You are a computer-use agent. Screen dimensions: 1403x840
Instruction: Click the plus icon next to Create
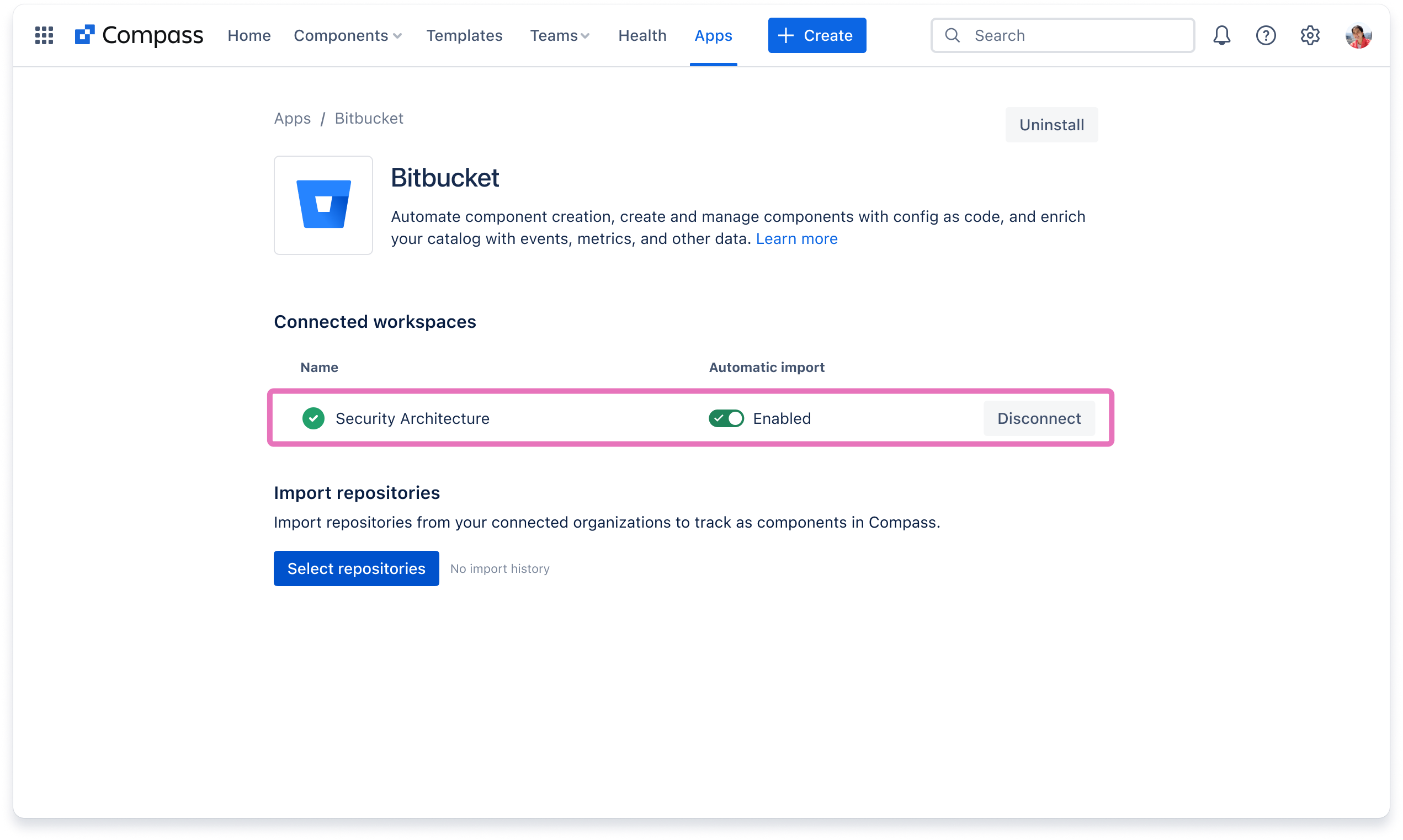[788, 35]
